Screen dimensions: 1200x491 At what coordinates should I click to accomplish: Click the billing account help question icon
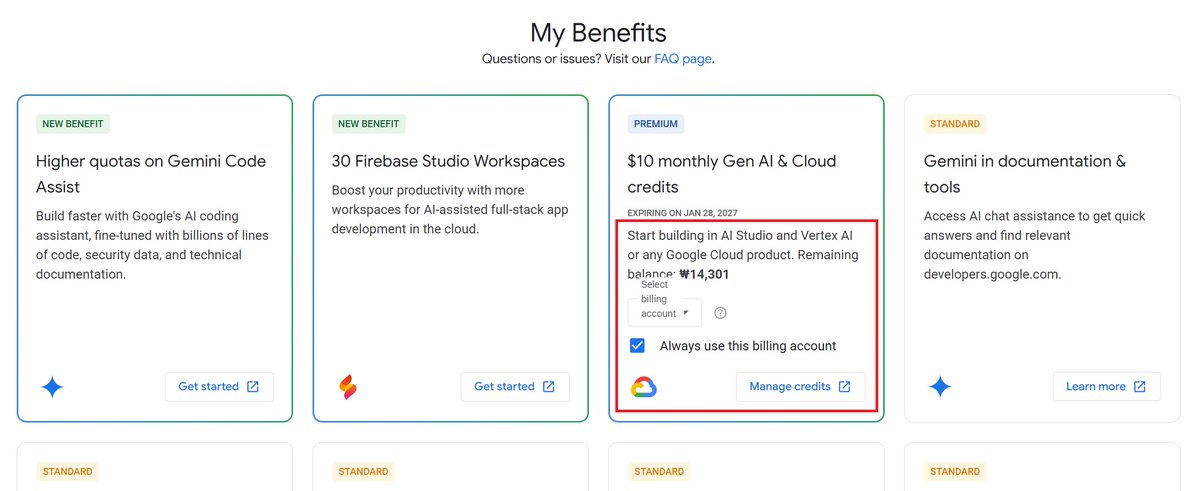(721, 313)
